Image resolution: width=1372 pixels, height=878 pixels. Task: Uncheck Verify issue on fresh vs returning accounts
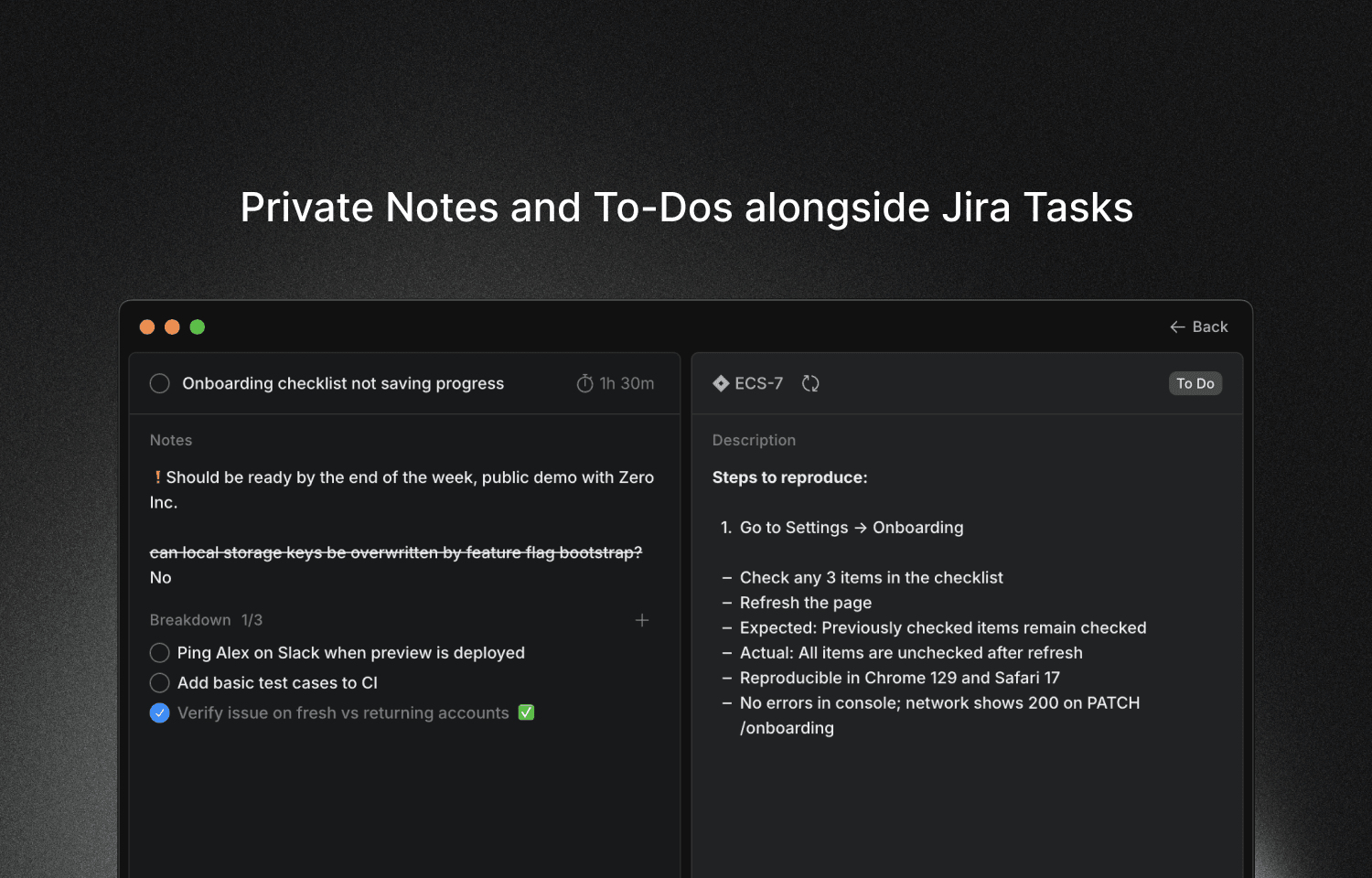click(x=159, y=712)
